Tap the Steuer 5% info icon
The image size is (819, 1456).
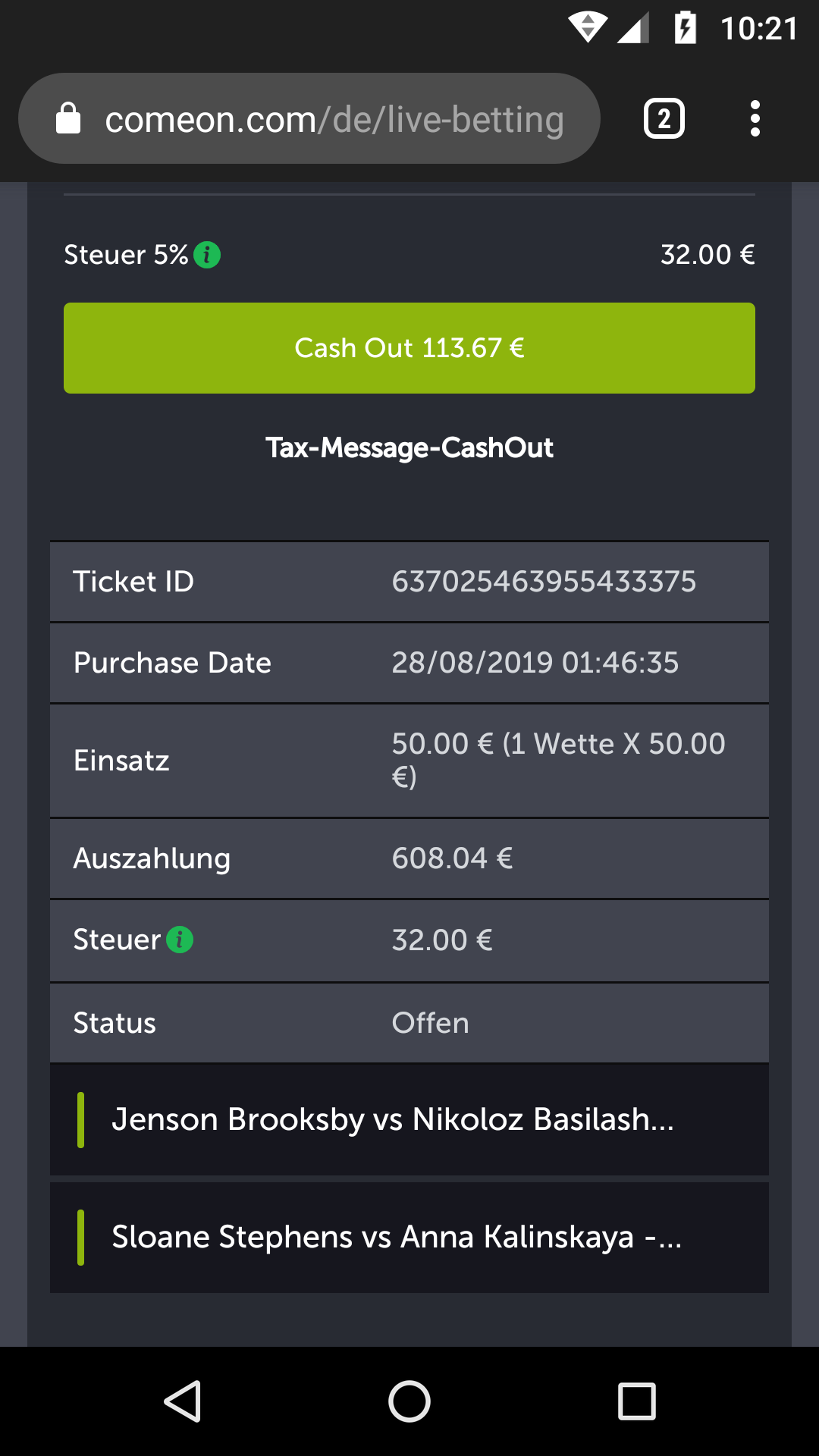pyautogui.click(x=207, y=255)
